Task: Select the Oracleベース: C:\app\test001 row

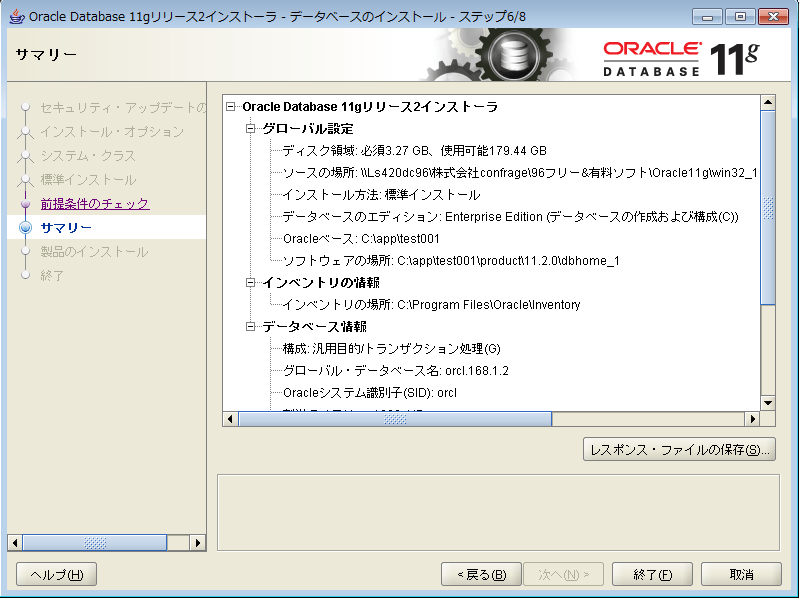Action: click(361, 238)
